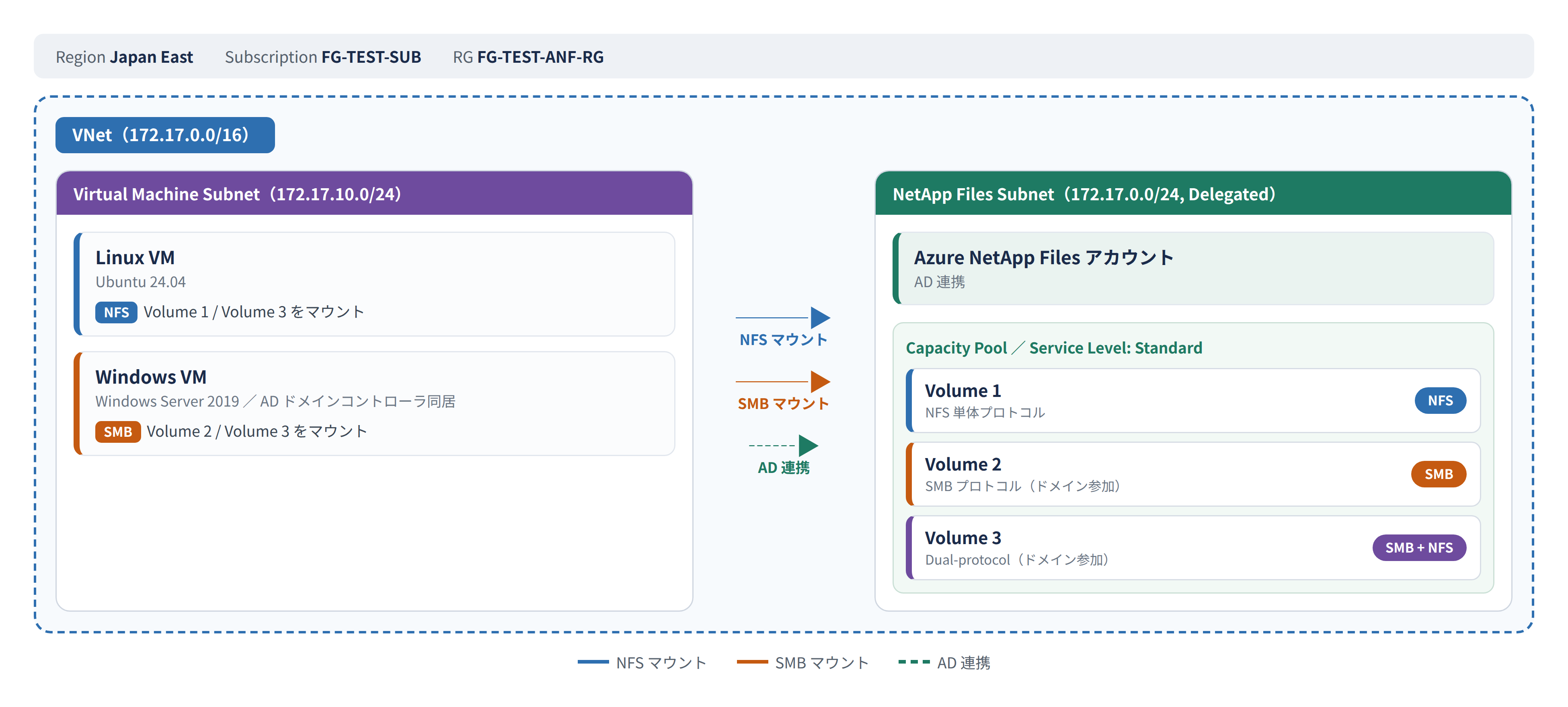Click the RG FG-TEST-ANF-RG text
The image size is (1568, 707).
[x=528, y=57]
